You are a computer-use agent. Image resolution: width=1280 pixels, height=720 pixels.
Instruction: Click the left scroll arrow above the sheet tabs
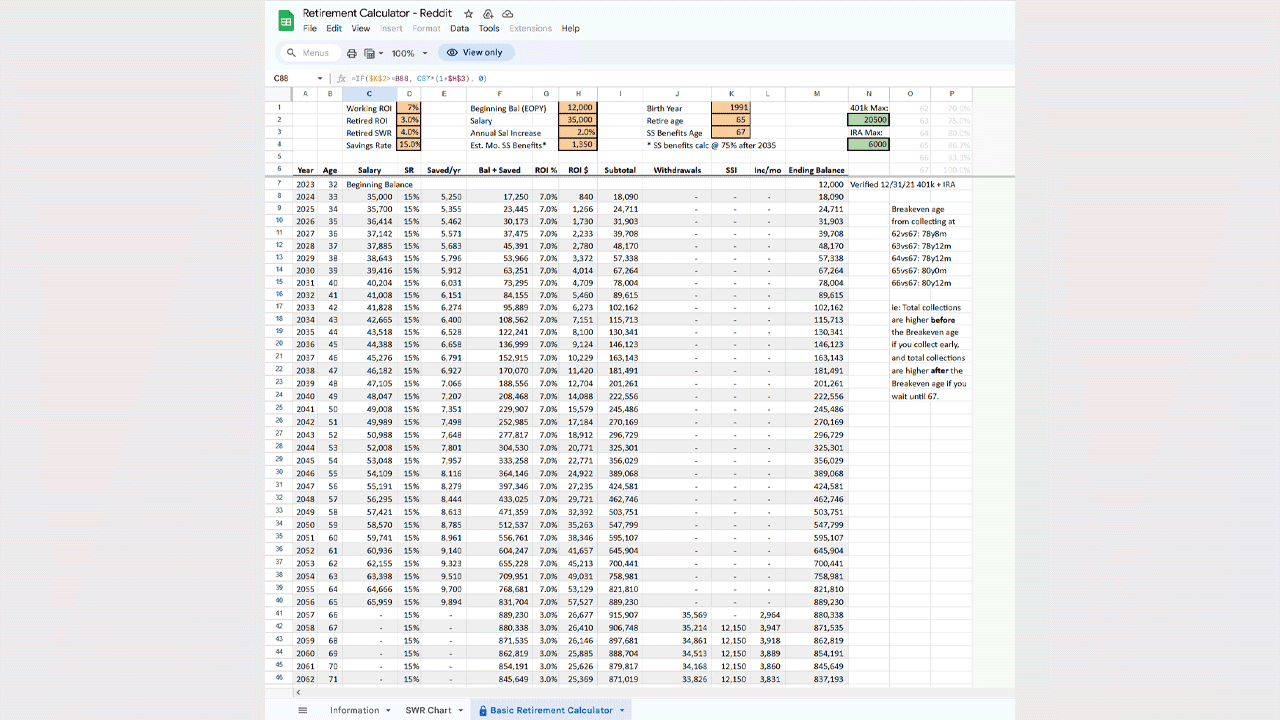tap(296, 692)
